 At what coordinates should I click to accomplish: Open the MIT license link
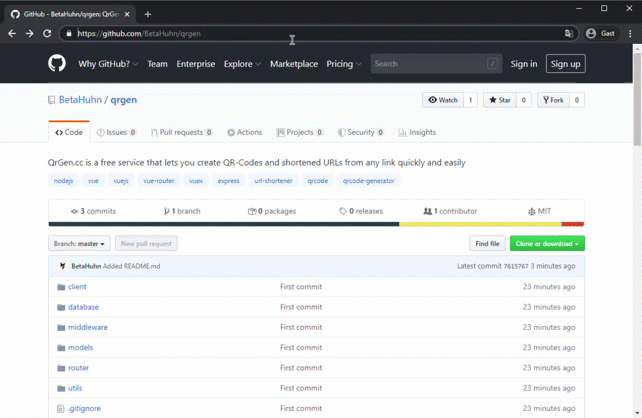point(539,211)
